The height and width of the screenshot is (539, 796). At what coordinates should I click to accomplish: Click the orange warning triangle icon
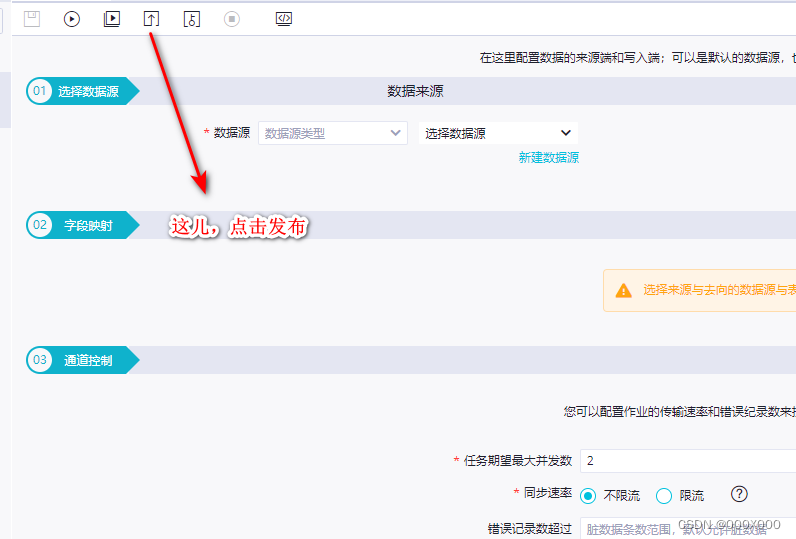[623, 291]
